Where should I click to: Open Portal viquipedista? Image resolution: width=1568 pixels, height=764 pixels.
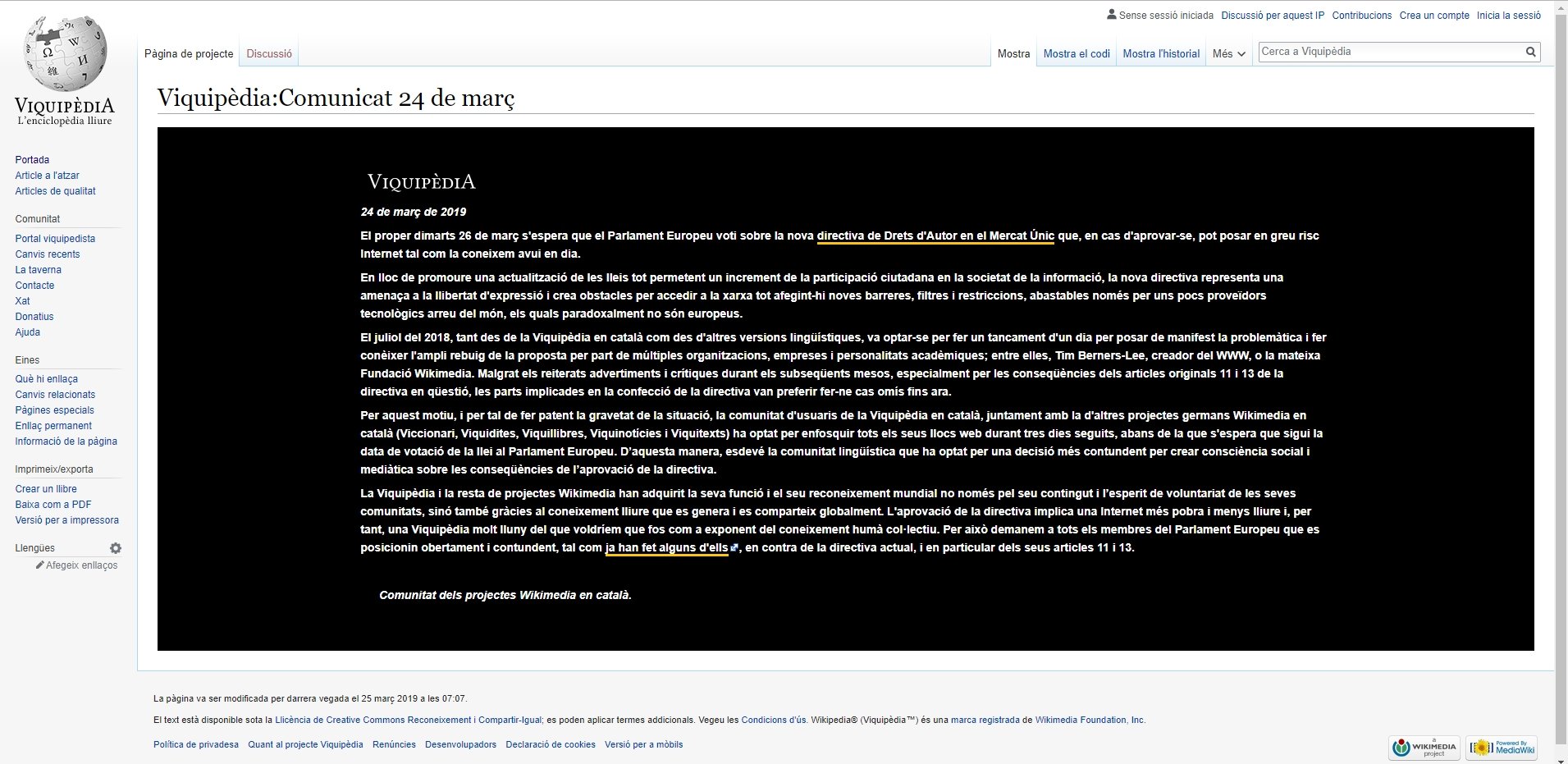(55, 239)
